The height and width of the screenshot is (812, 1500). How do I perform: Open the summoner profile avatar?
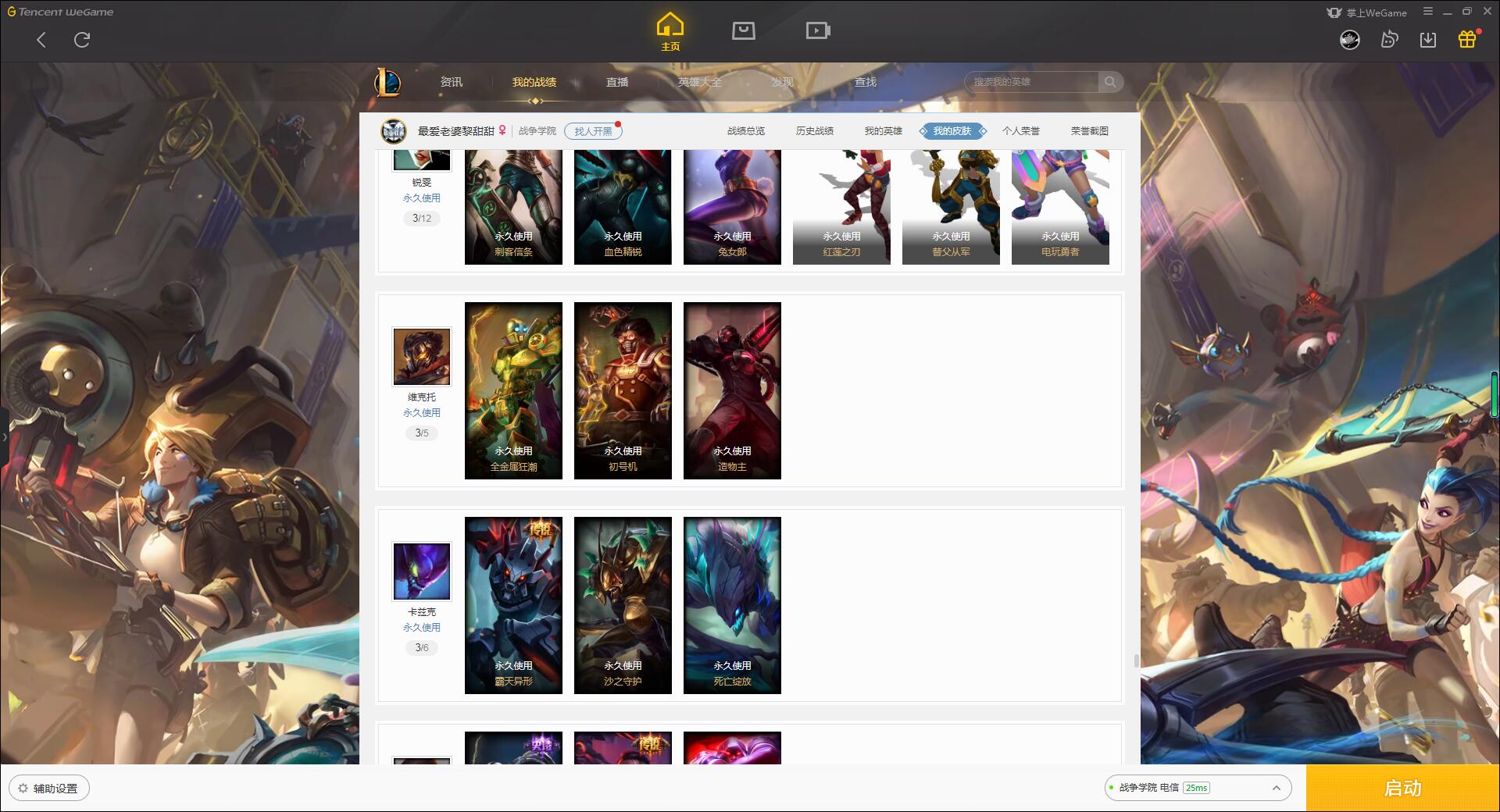pyautogui.click(x=394, y=131)
